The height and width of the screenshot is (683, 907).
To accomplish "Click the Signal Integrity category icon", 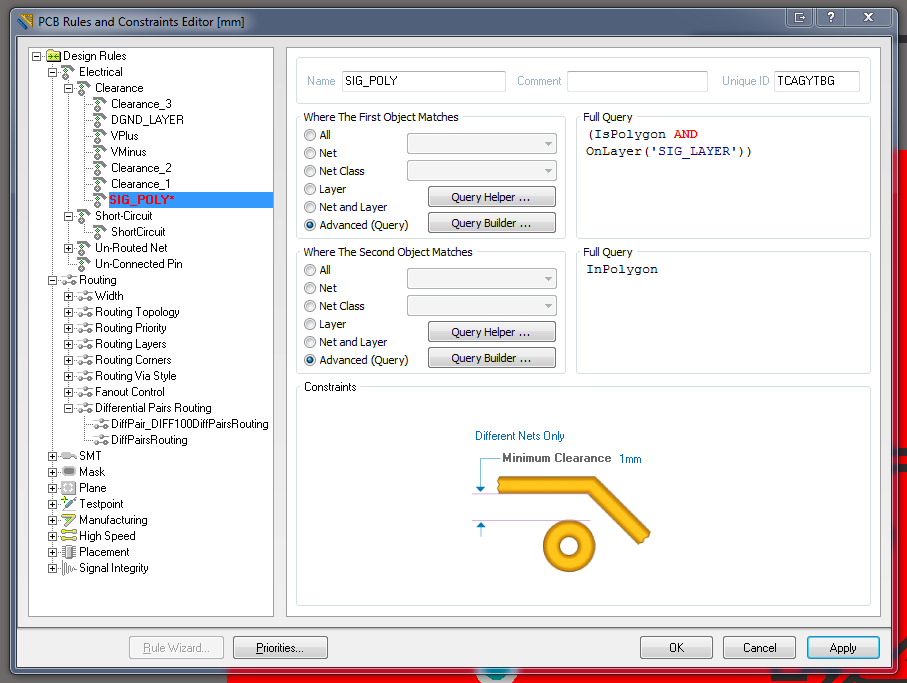I will (69, 568).
